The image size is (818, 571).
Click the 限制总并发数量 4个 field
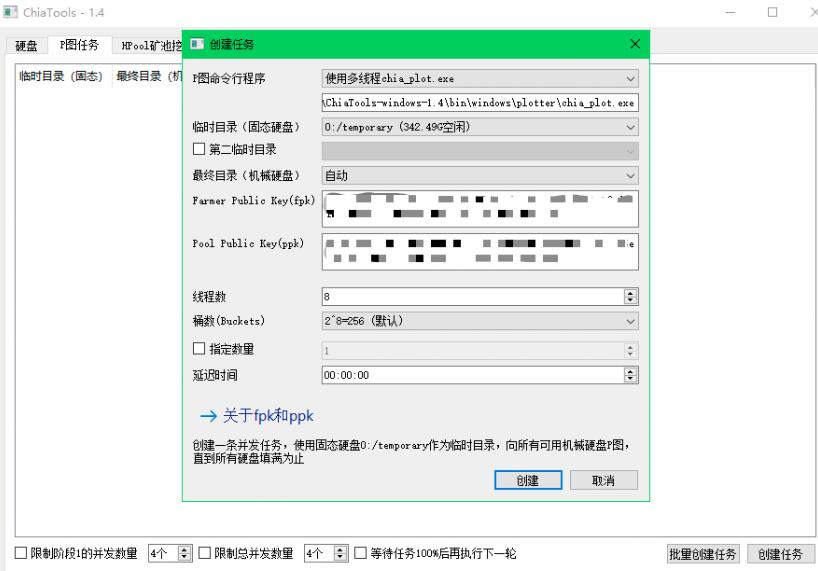point(319,553)
